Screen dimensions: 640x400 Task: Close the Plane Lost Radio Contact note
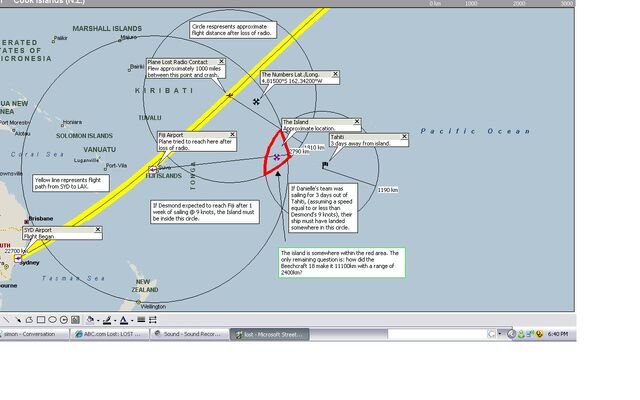click(222, 61)
